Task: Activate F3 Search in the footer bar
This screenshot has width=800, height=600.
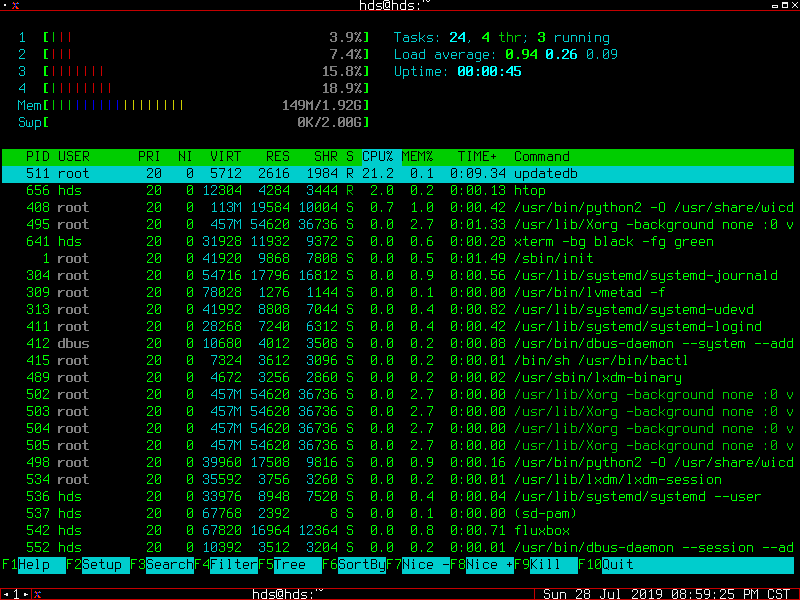Action: point(162,565)
